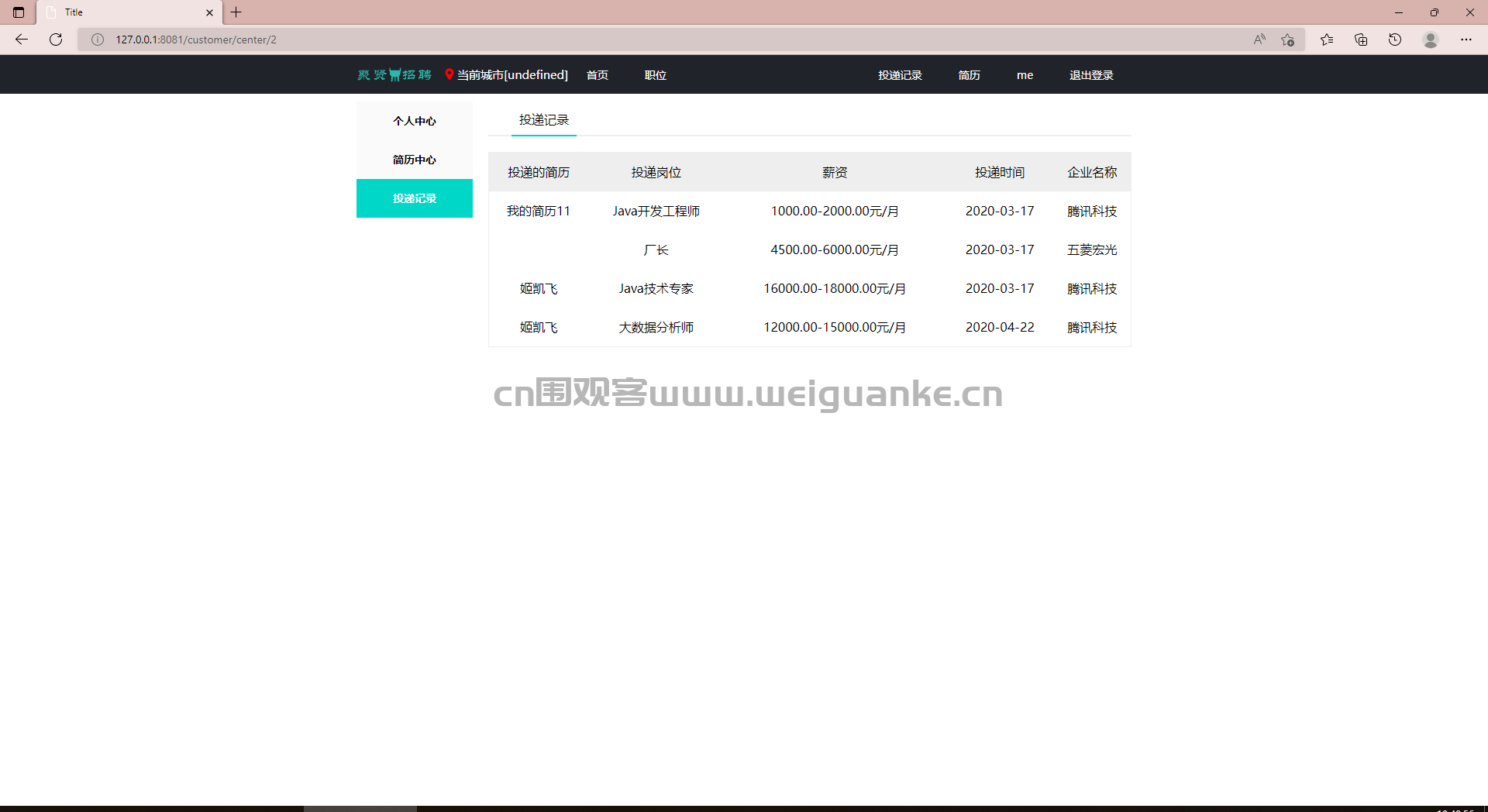The height and width of the screenshot is (812, 1488).
Task: Open 职位 in navigation bar
Action: (x=656, y=75)
